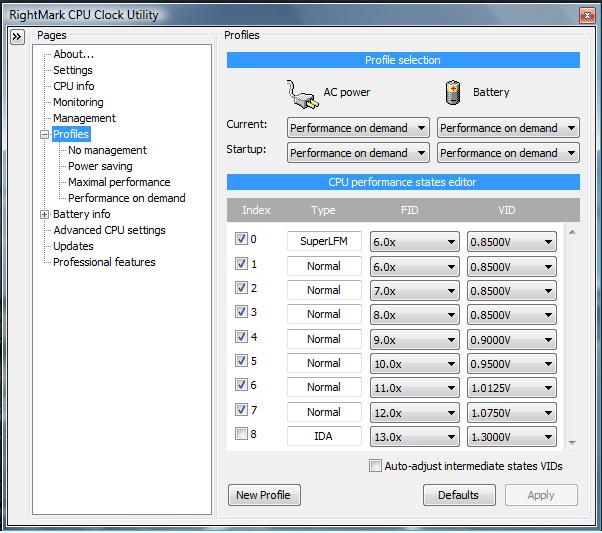Open the 10.0x FID dropdown
Viewport: 602px width, 533px height.
click(x=415, y=363)
